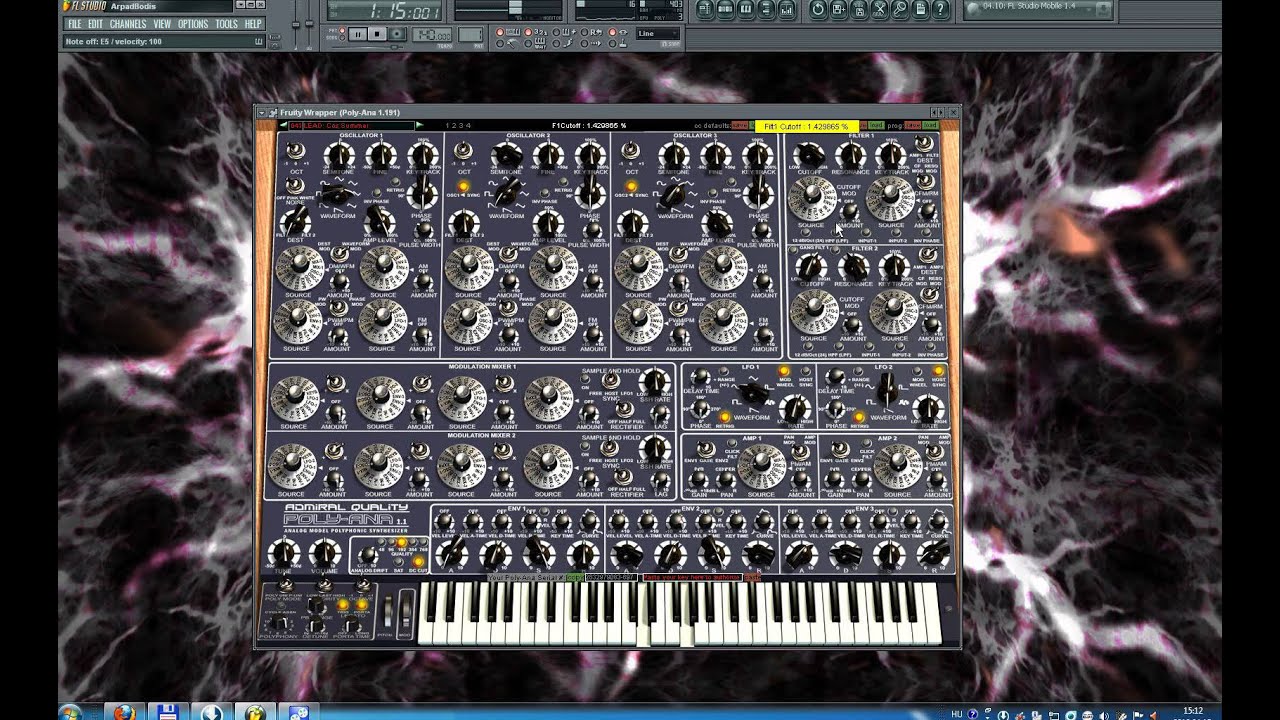Flip the Oscillator 1 OCT switch

tap(296, 151)
